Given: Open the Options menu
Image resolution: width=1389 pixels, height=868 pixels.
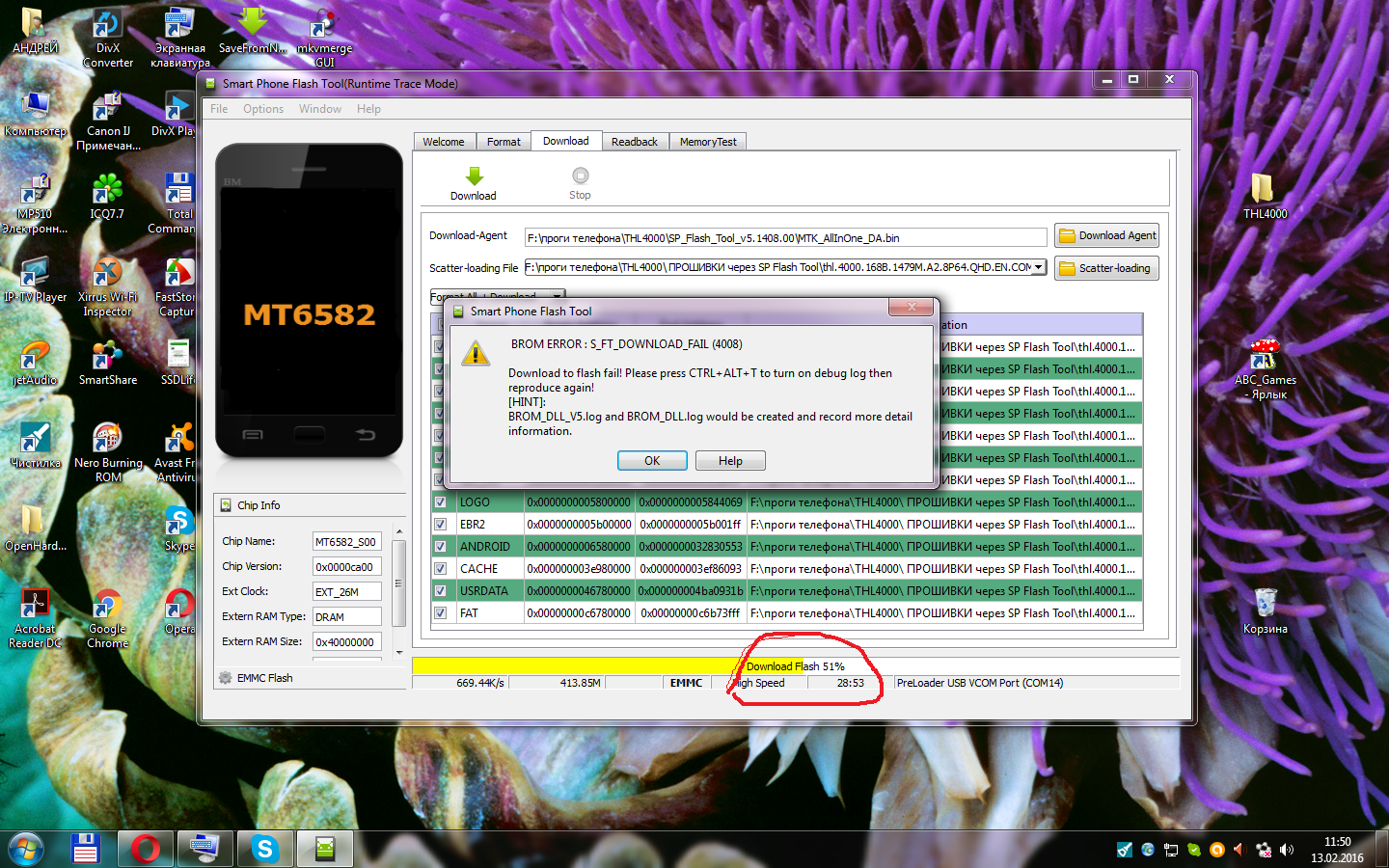Looking at the screenshot, I should point(262,109).
